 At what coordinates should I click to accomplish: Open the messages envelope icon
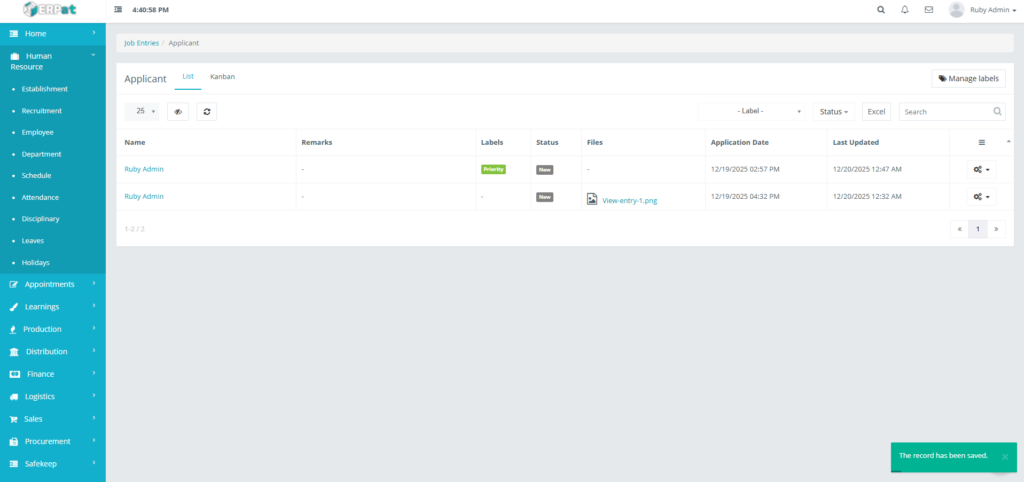(929, 10)
